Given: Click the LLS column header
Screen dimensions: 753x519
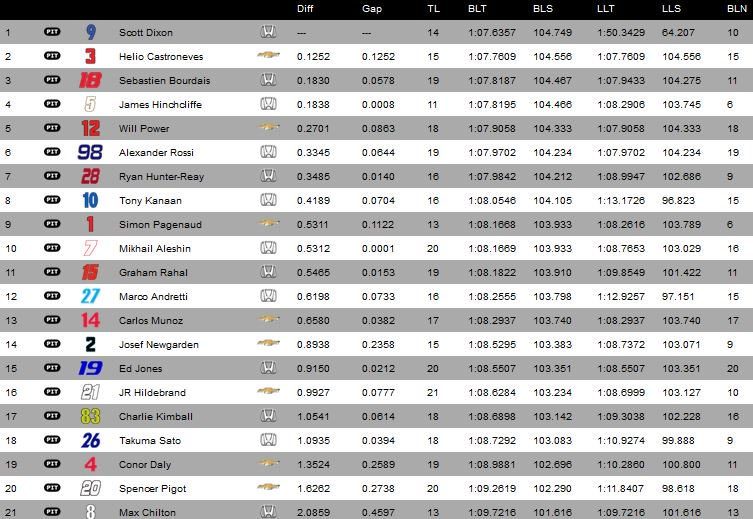Looking at the screenshot, I should pyautogui.click(x=671, y=9).
